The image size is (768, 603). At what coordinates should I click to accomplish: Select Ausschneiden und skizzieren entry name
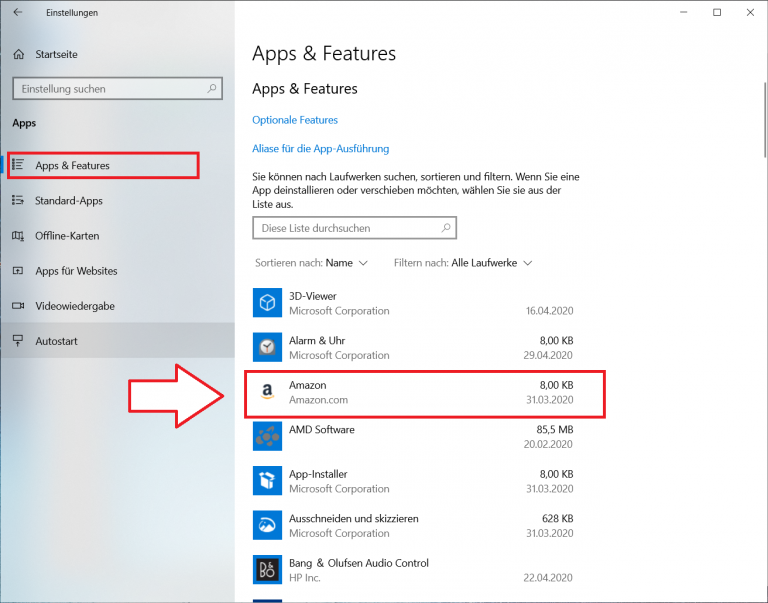click(x=354, y=518)
